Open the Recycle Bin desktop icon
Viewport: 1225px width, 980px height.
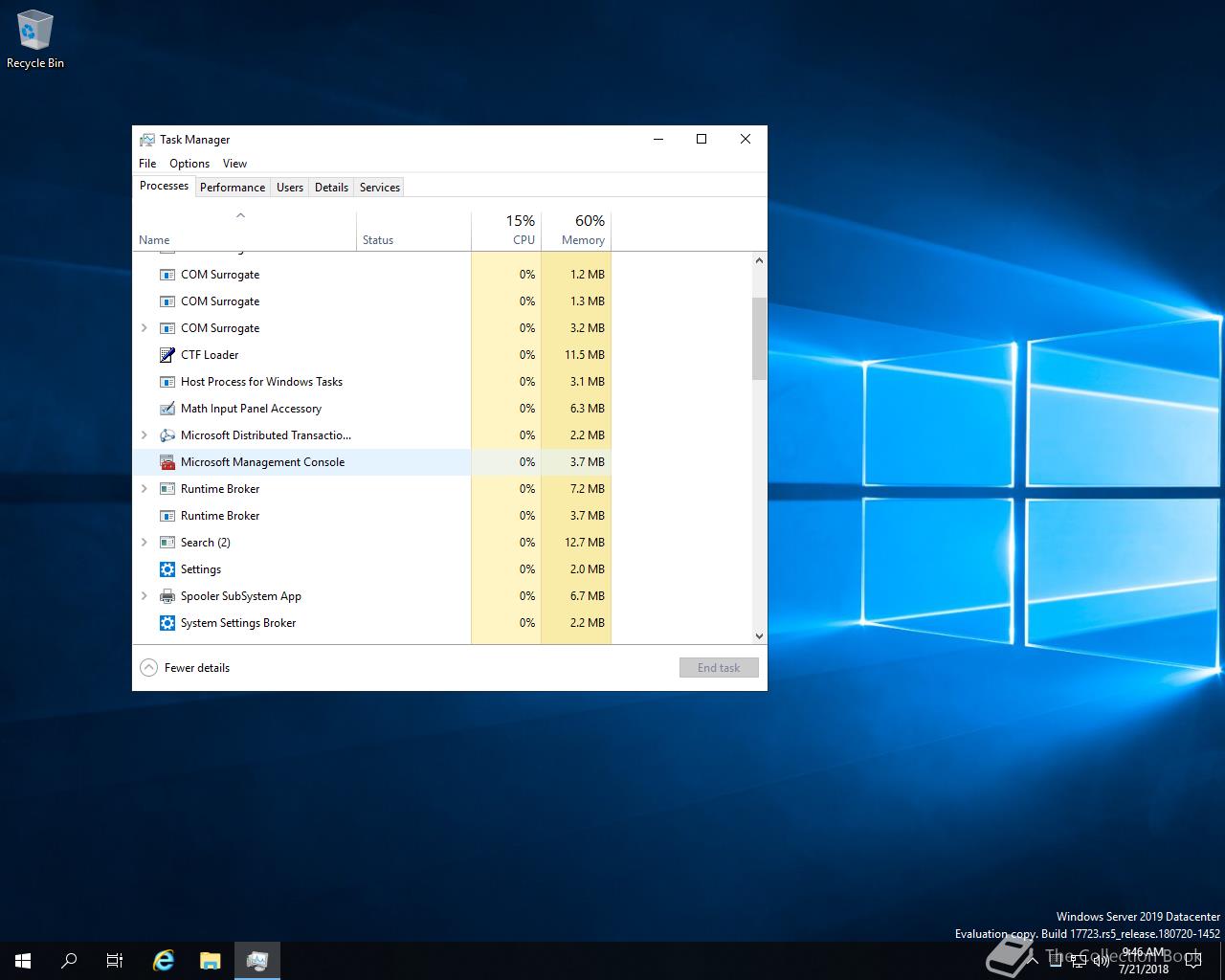click(35, 40)
